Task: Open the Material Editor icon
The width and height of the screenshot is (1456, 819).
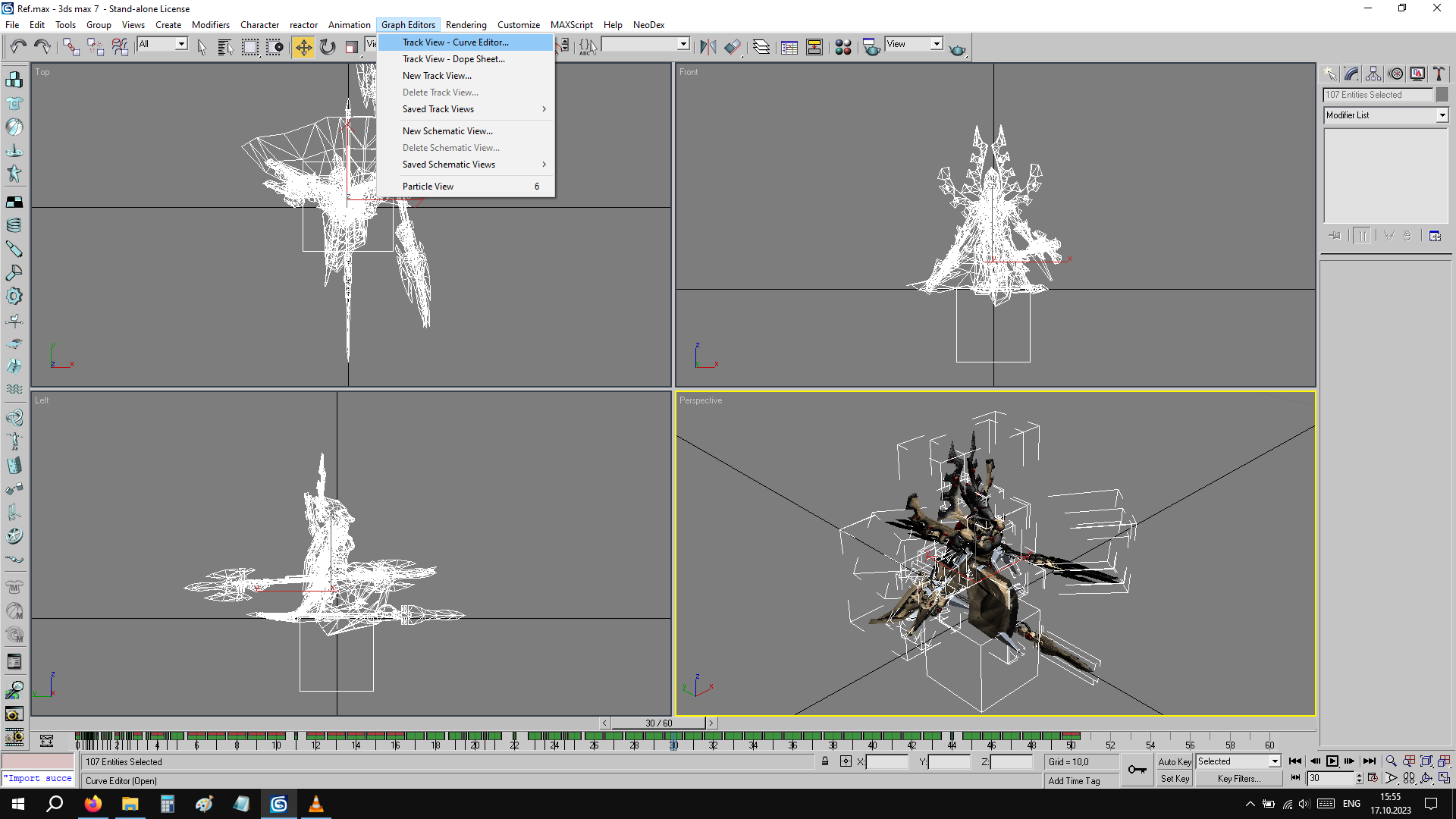Action: 843,47
